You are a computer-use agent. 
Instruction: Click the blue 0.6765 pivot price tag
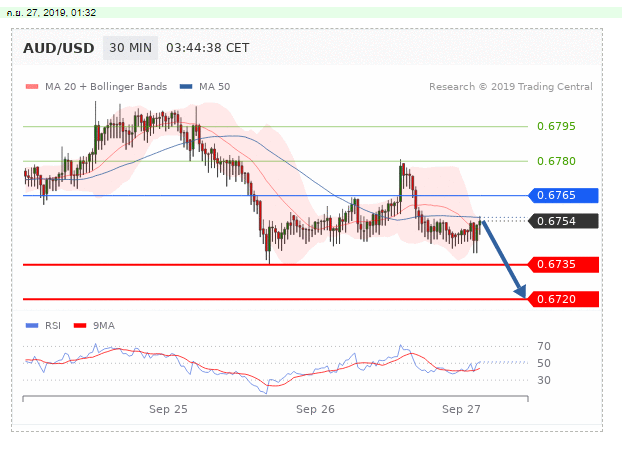coord(563,195)
